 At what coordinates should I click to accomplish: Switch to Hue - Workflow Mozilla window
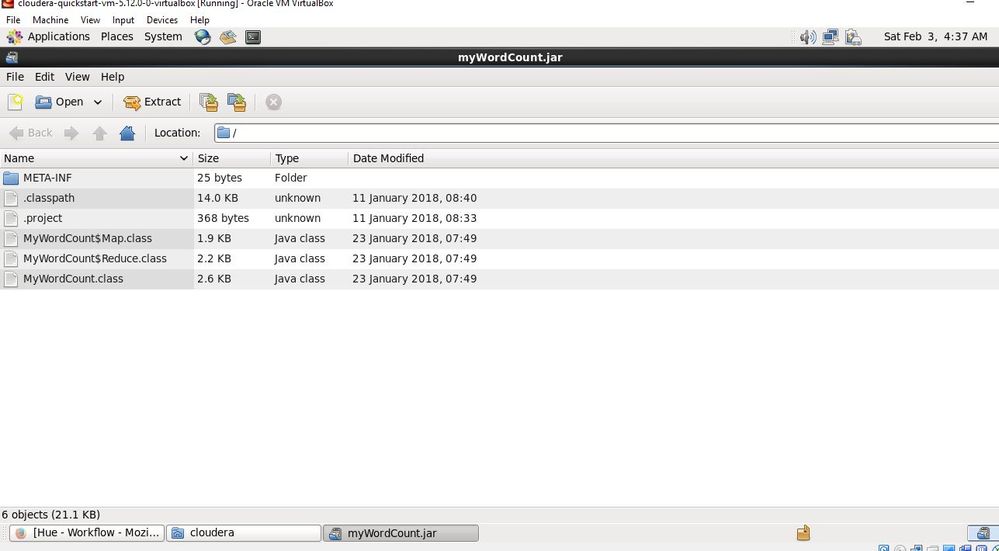(87, 533)
